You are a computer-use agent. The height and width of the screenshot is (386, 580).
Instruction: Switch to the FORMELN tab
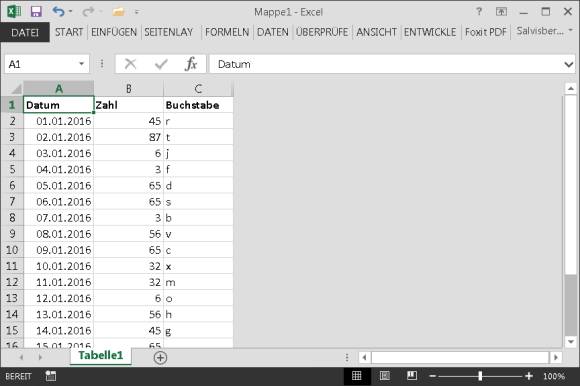[x=227, y=32]
